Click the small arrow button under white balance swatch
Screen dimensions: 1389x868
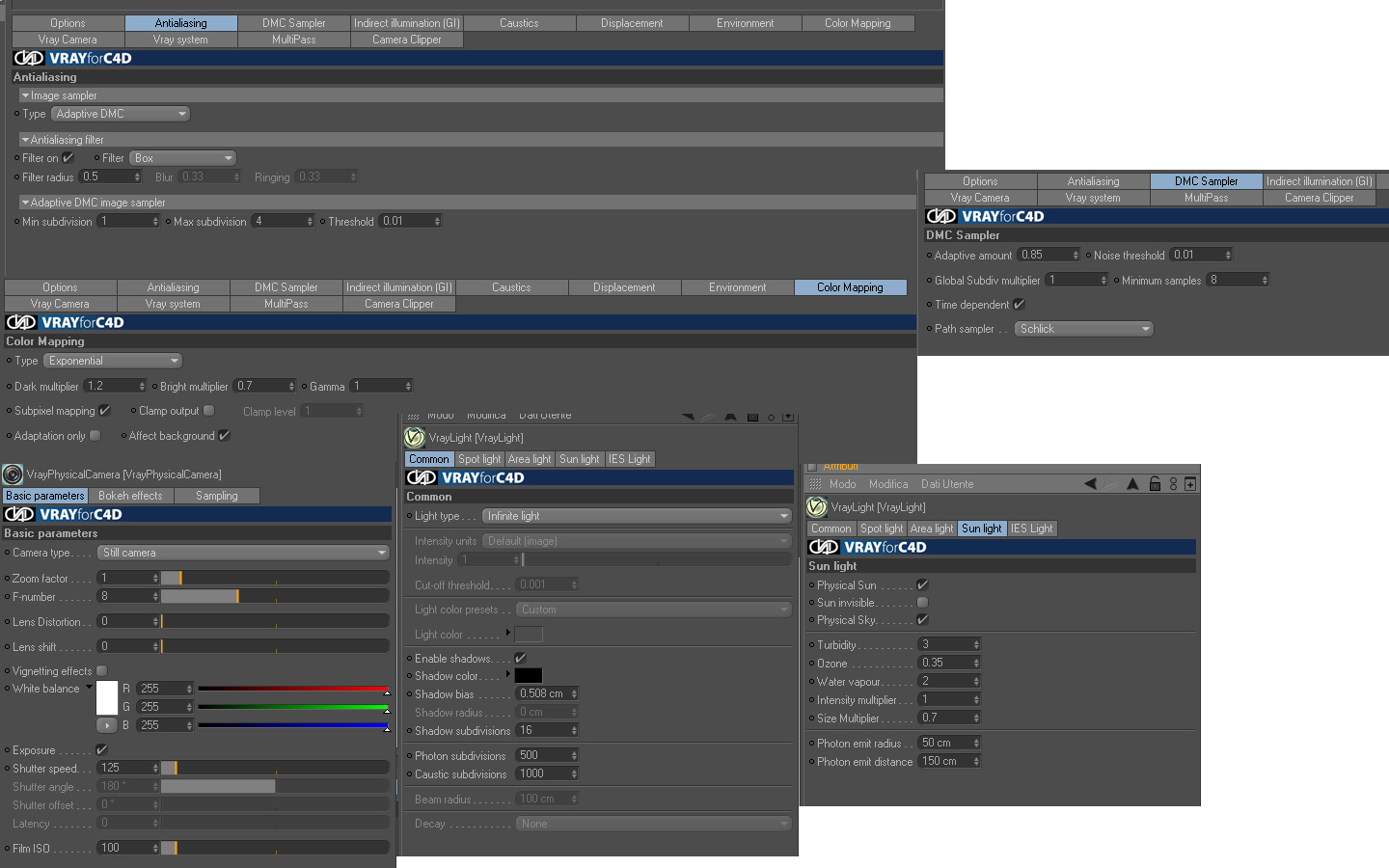(106, 725)
